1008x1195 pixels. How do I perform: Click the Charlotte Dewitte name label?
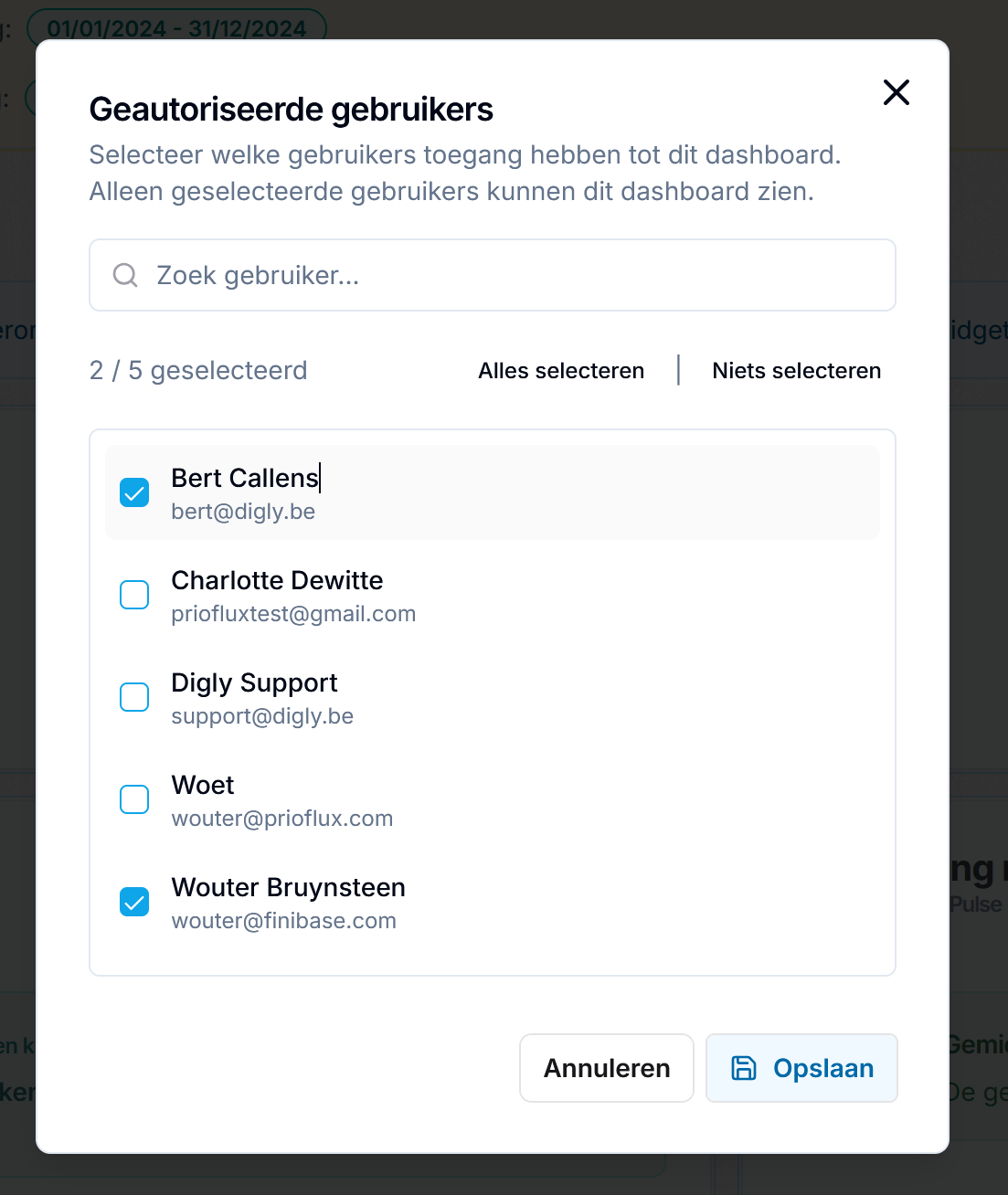coord(277,580)
